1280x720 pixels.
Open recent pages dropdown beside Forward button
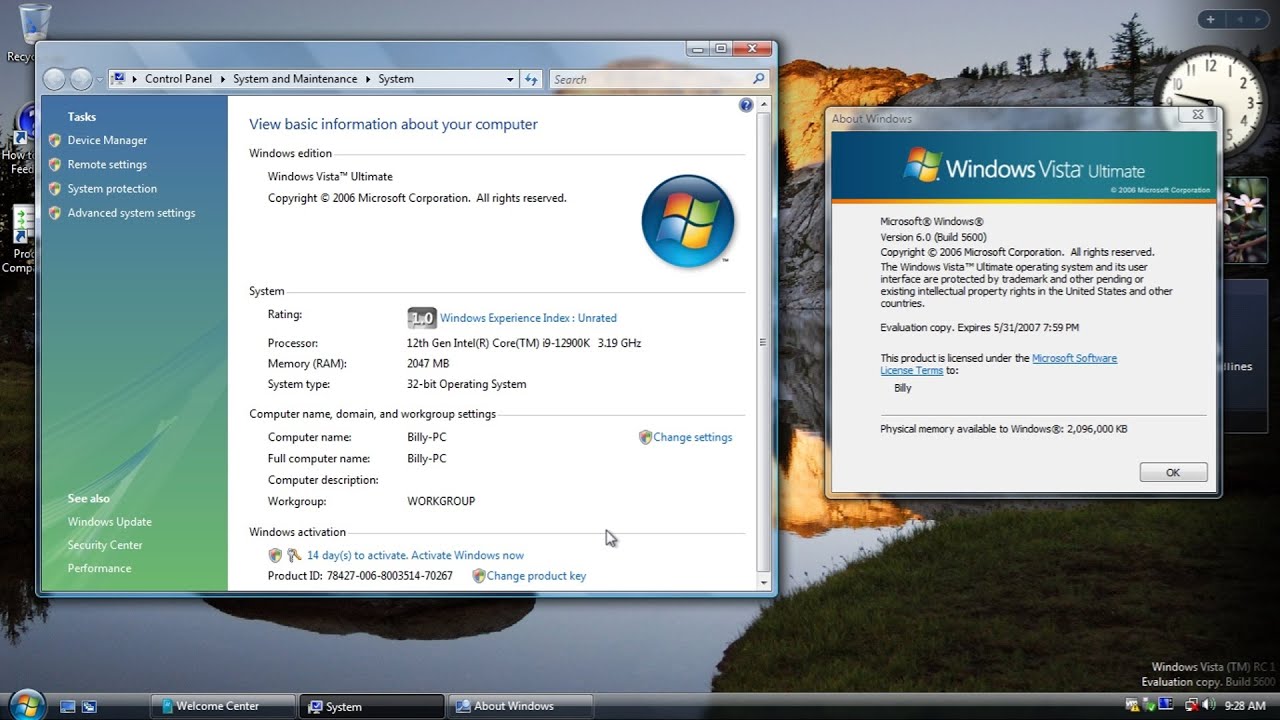click(99, 80)
